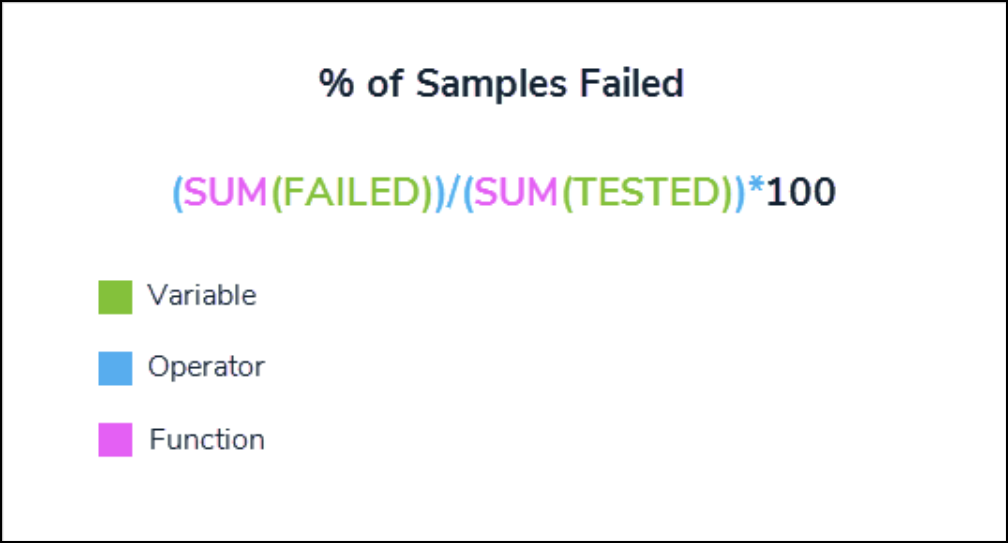Viewport: 1008px width, 543px height.
Task: Click the green Variable color swatch
Action: (x=115, y=297)
